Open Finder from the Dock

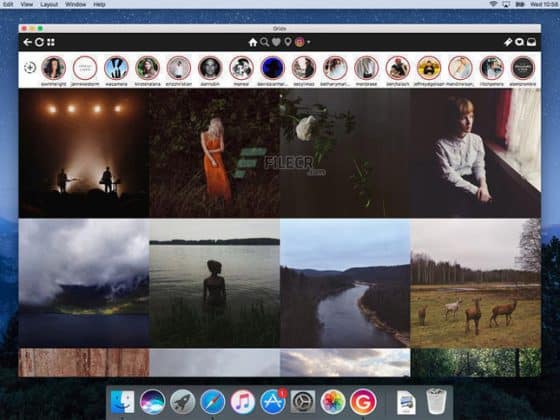[x=122, y=402]
